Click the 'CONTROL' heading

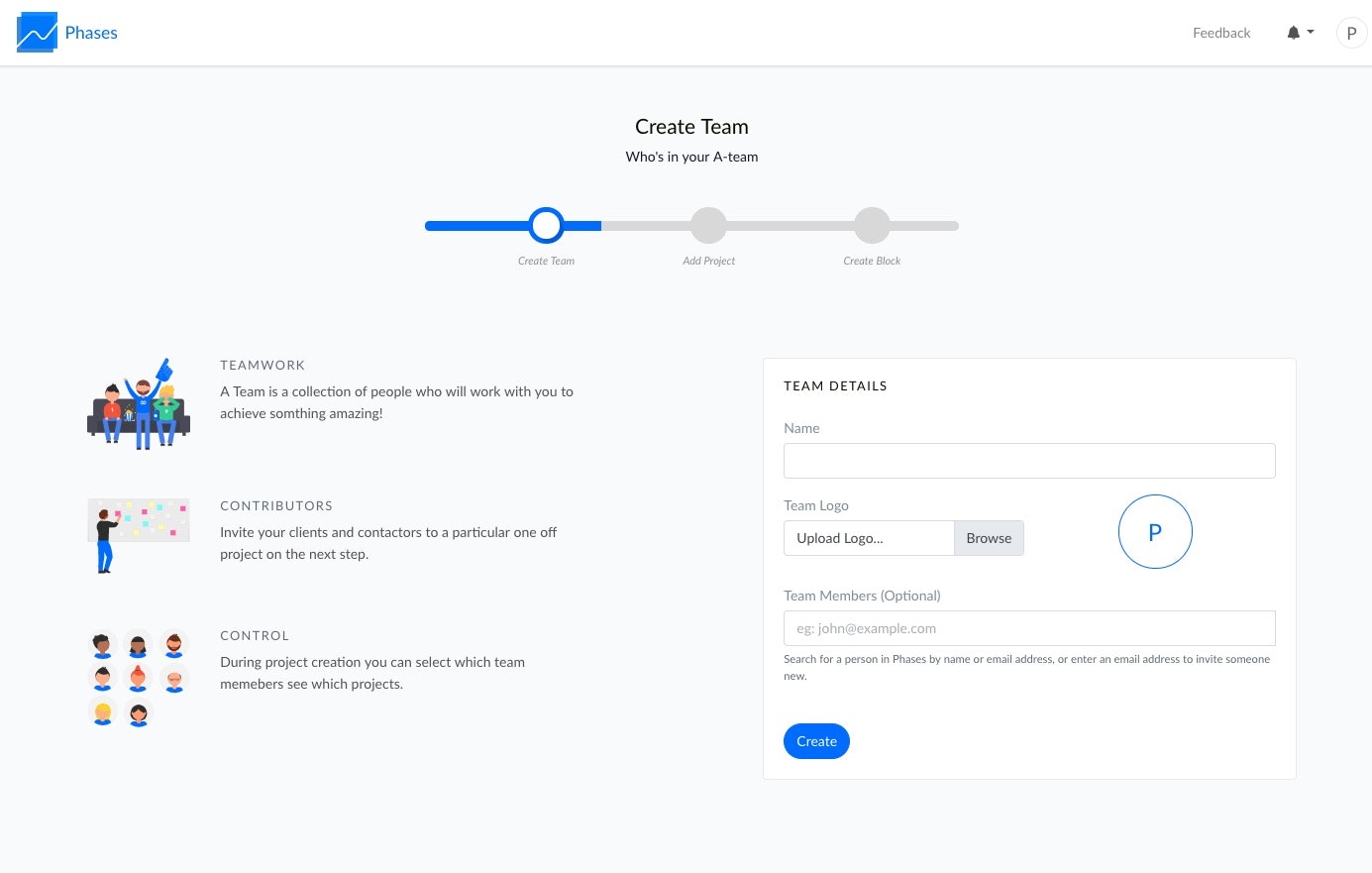255,636
